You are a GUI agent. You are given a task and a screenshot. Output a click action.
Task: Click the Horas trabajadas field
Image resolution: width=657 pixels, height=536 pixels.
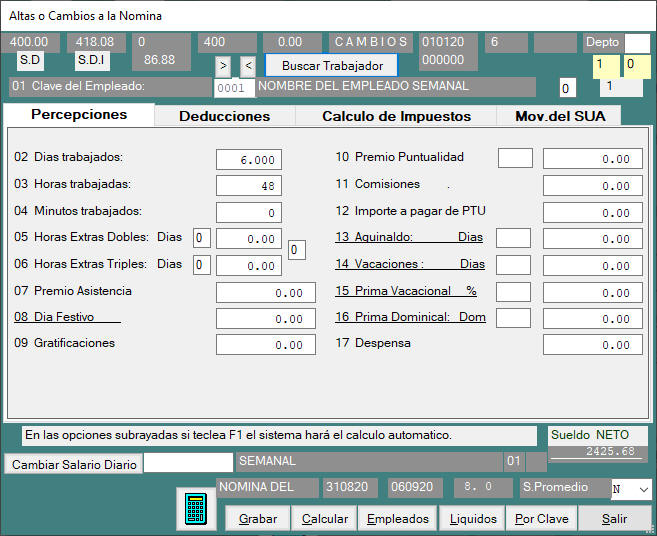[249, 186]
